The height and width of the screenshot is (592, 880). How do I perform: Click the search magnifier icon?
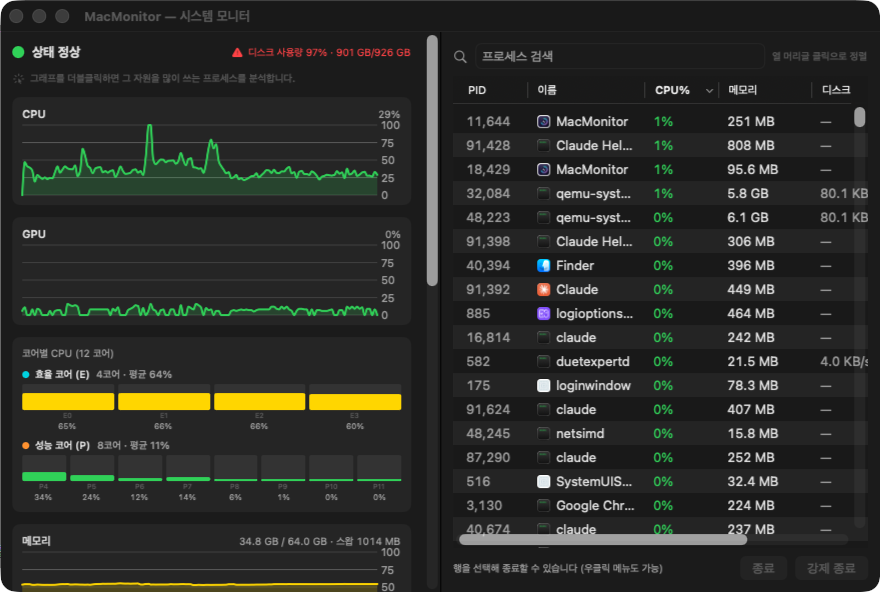coord(460,57)
